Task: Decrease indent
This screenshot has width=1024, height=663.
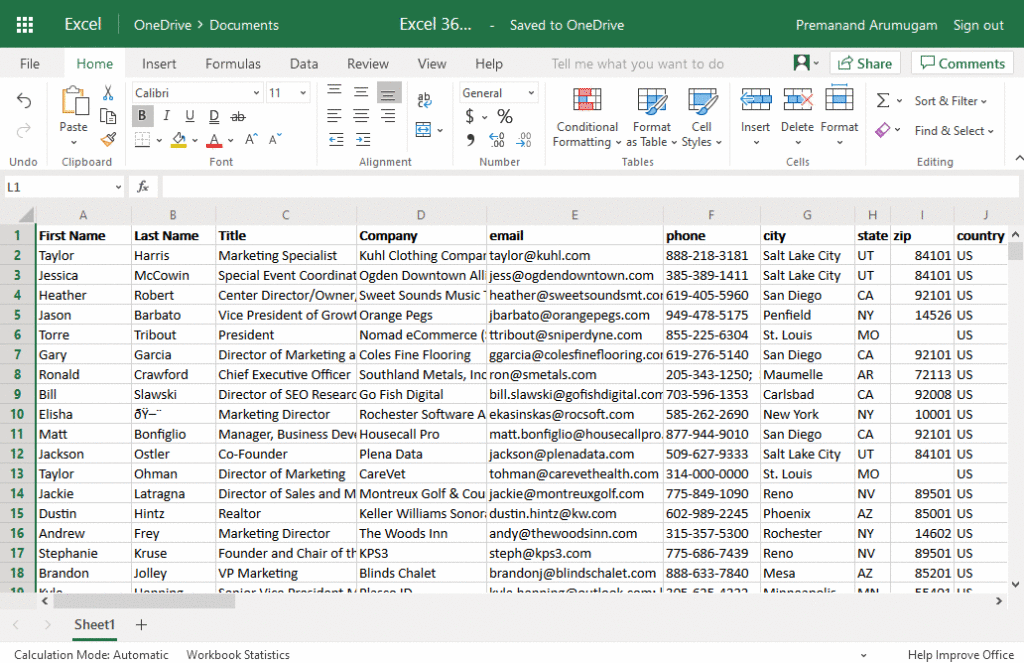Action: click(x=336, y=140)
